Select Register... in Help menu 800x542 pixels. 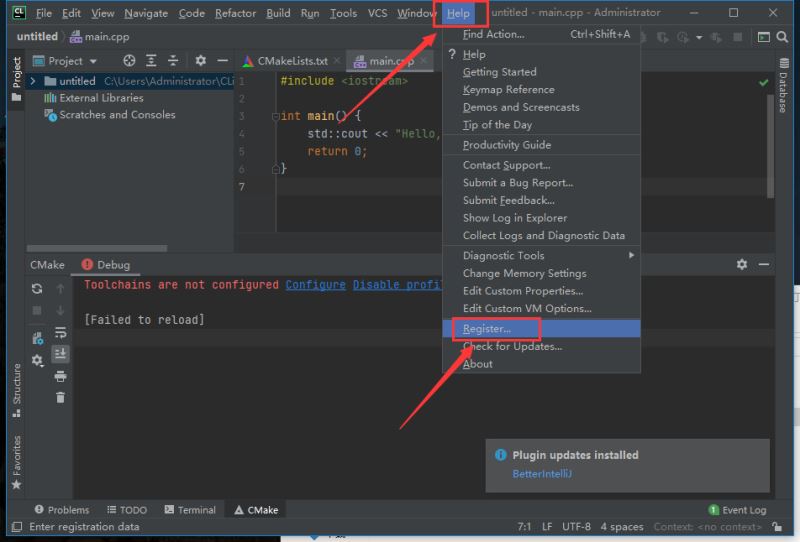click(x=541, y=329)
